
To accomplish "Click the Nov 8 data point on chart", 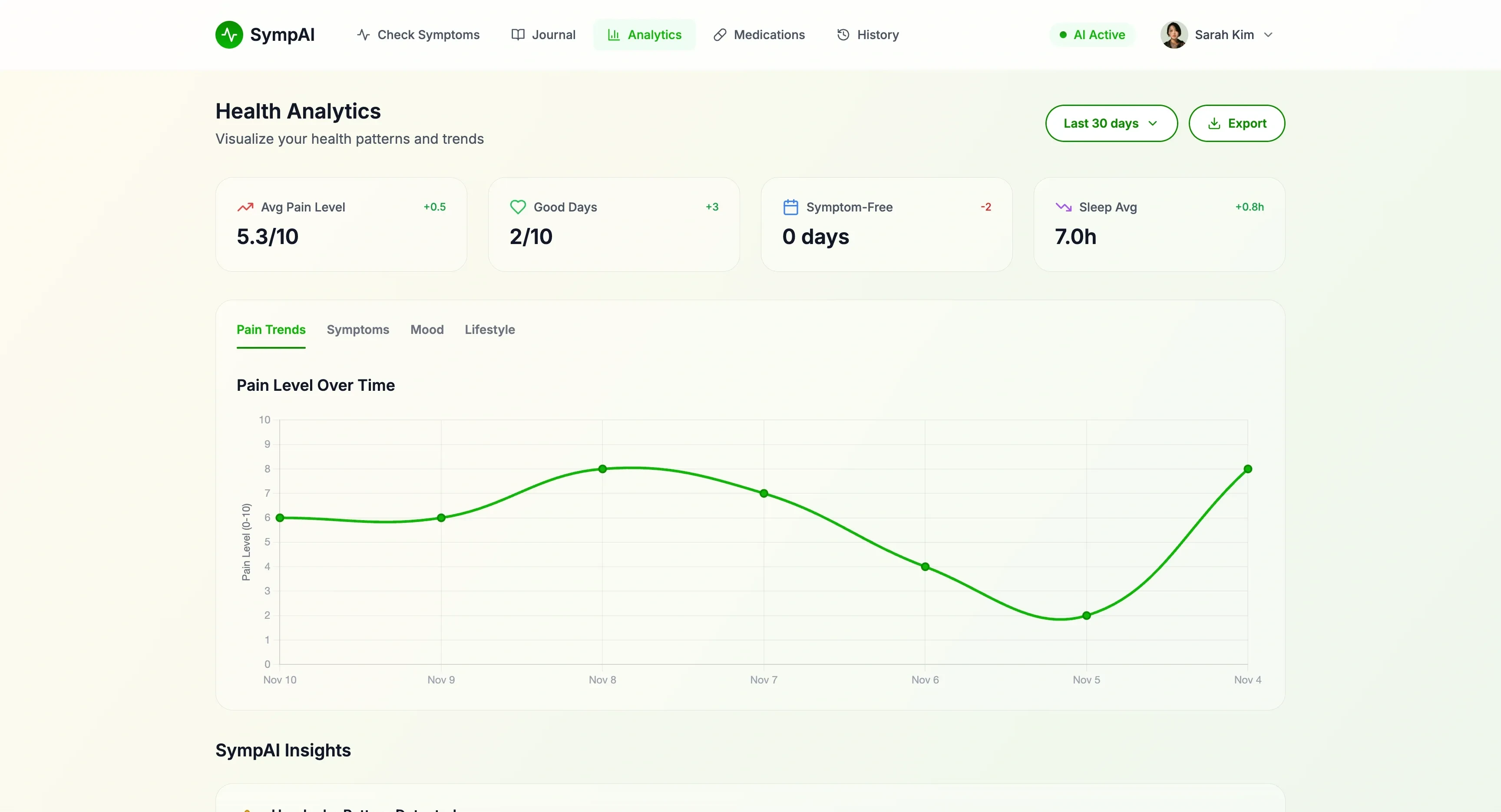I will 602,469.
